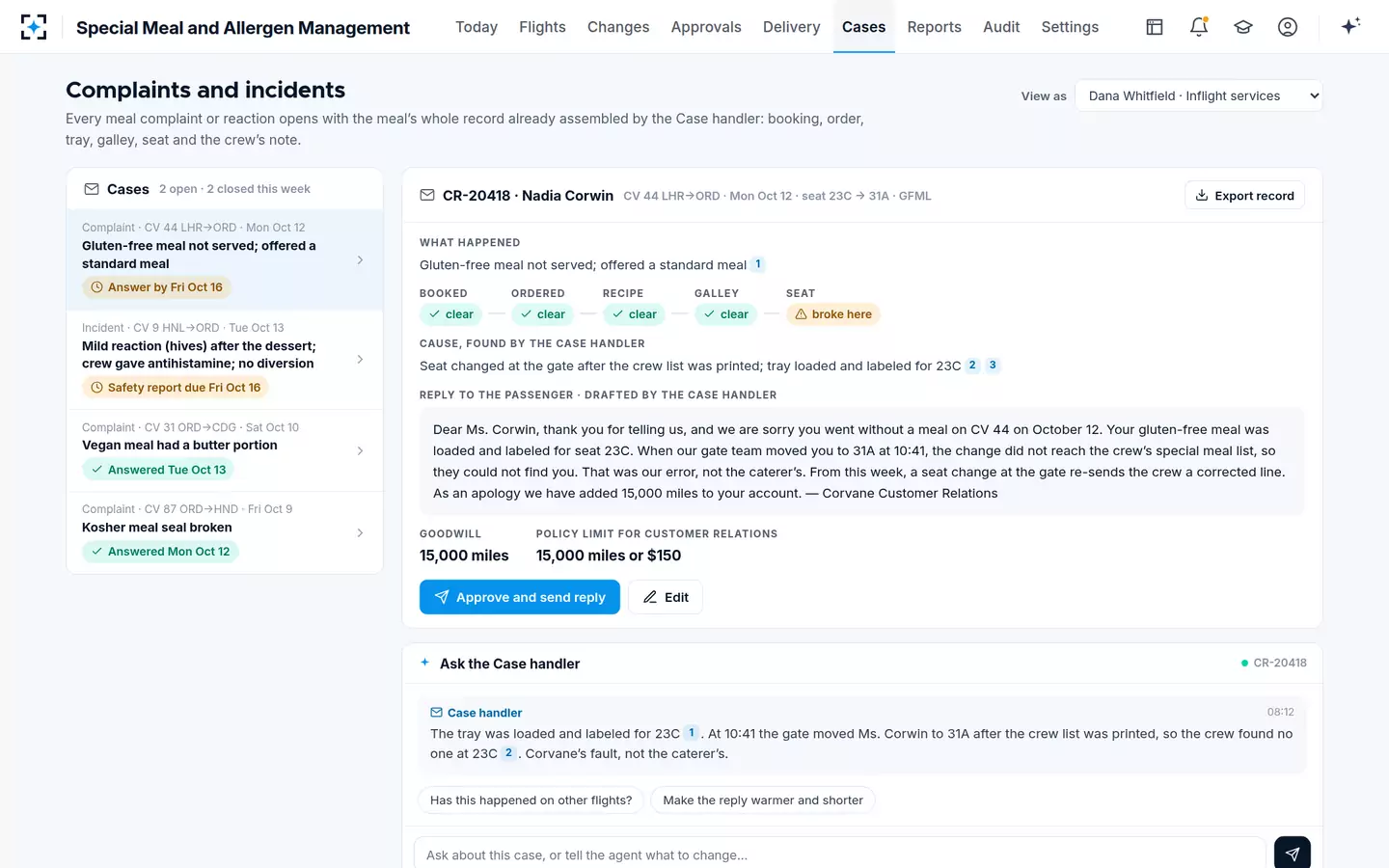Click the 'Answered Tue Oct 13' badge

[158, 470]
